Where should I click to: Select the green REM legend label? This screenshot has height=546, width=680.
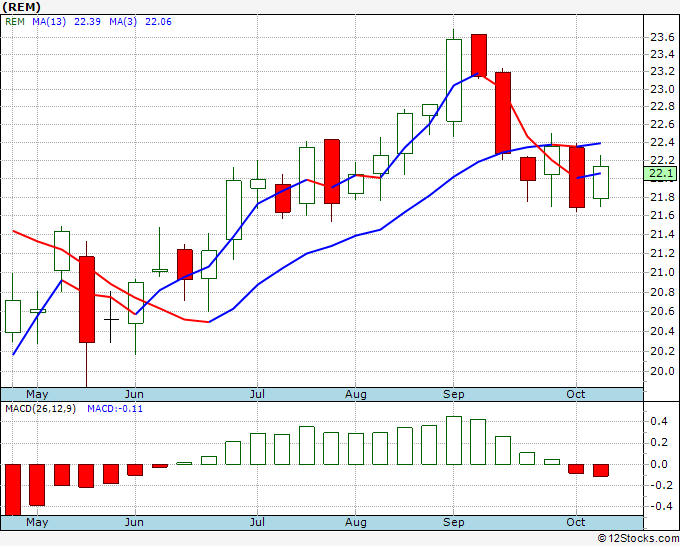tap(15, 21)
